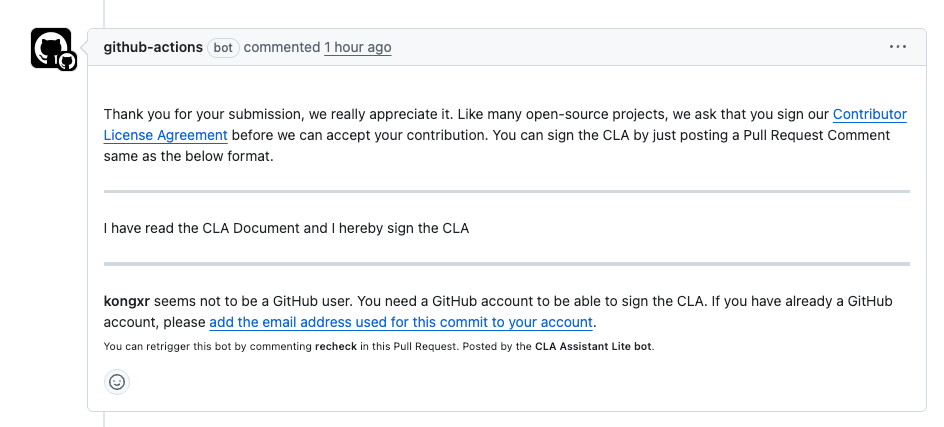Open the "1 hour ago" timestamp permalink
This screenshot has height=427, width=944.
click(x=357, y=47)
